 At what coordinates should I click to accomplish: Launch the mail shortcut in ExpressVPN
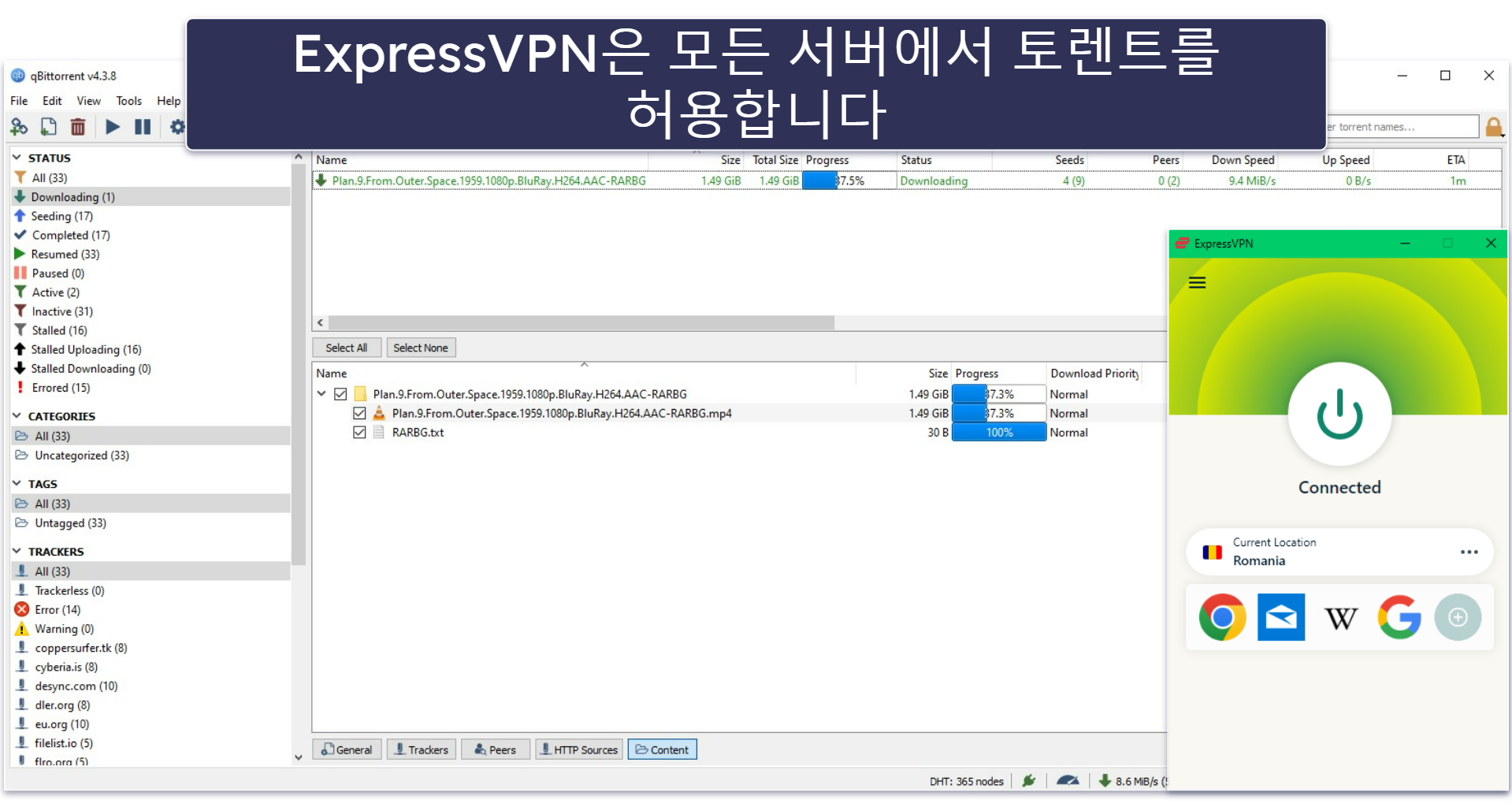point(1280,617)
